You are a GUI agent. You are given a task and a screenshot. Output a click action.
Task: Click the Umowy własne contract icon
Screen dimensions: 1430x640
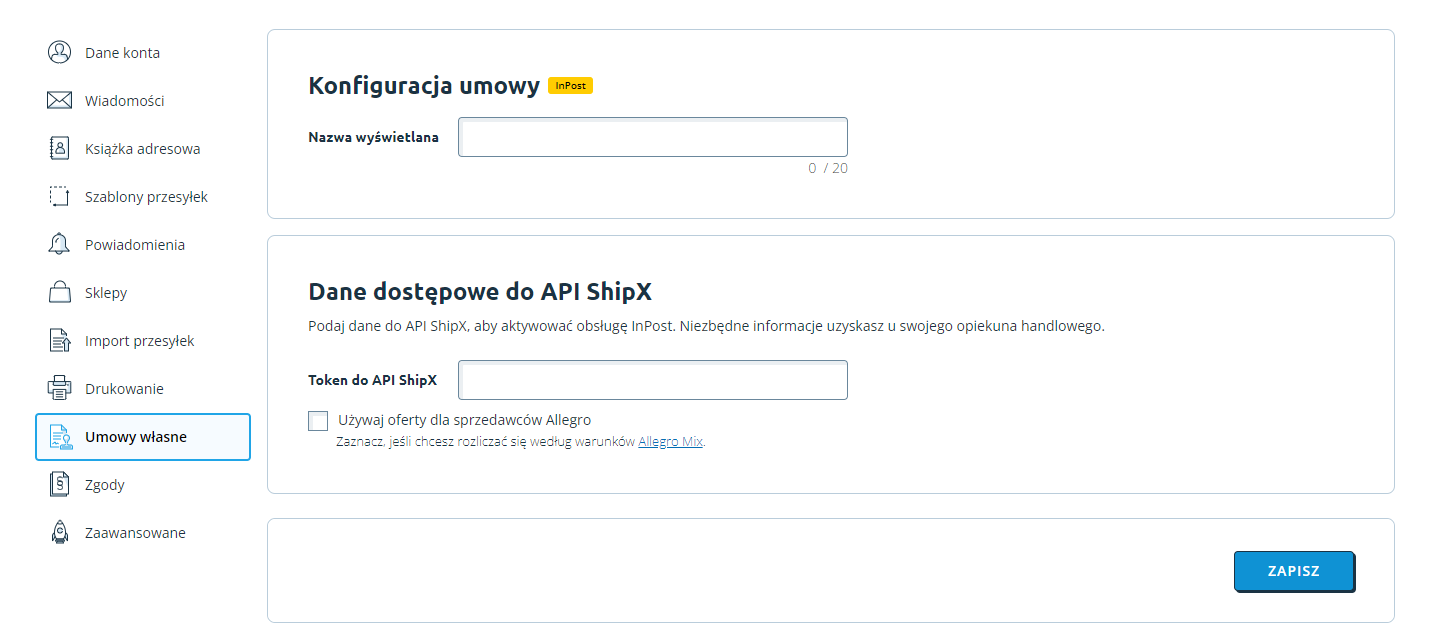point(61,437)
